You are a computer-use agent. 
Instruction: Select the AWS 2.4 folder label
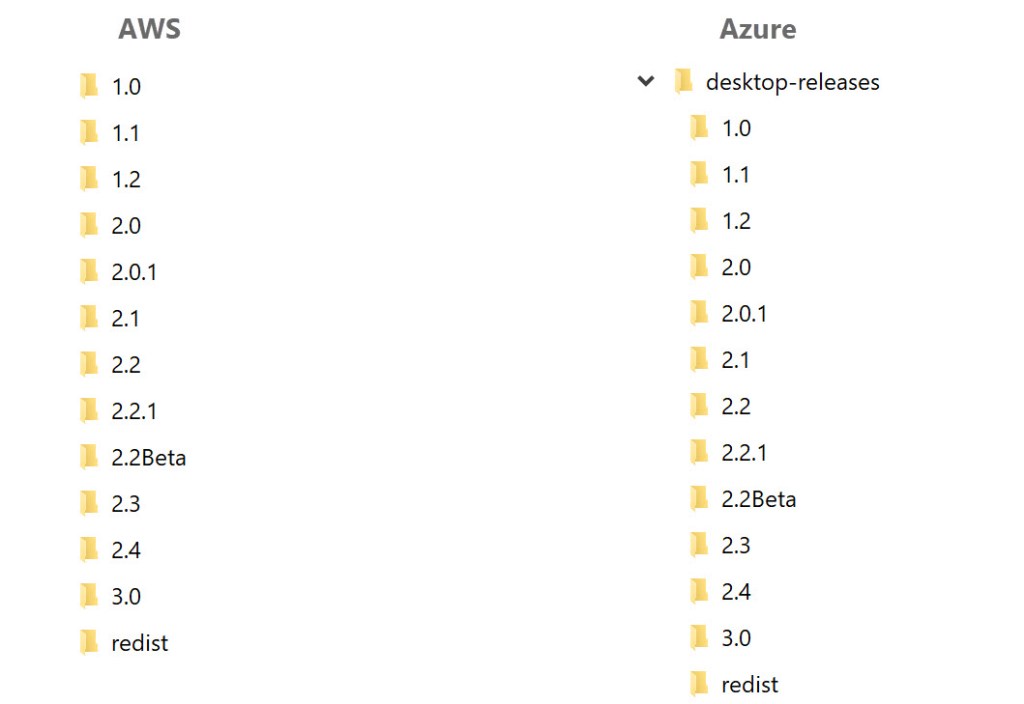click(x=126, y=550)
